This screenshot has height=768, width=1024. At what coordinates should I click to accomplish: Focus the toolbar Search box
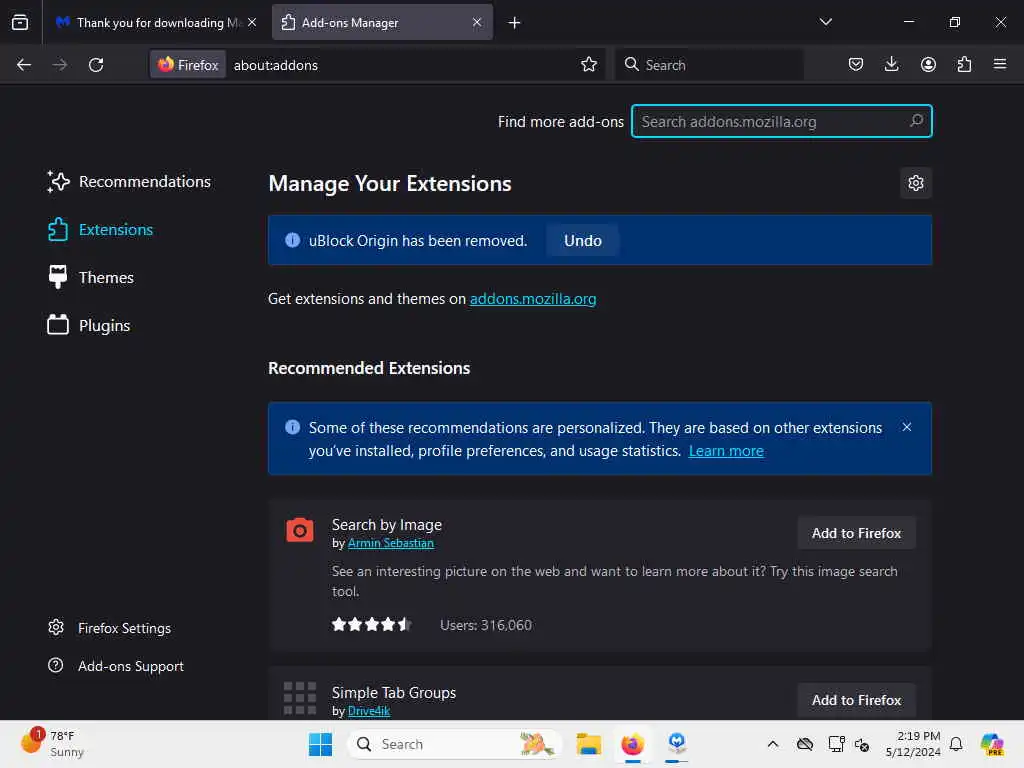click(x=709, y=65)
